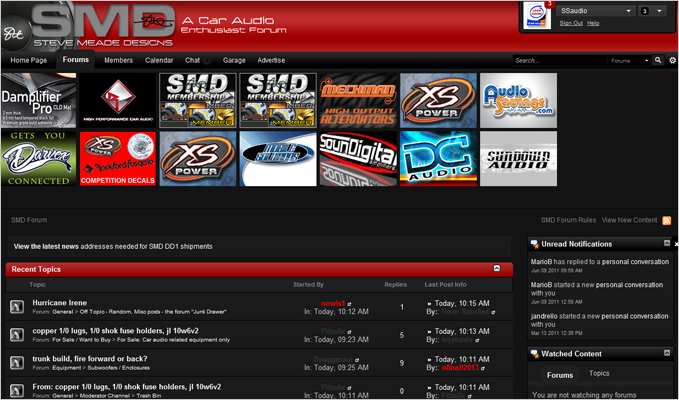This screenshot has width=679, height=400.
Task: Click the topic icon beside Hurricane Irene
Action: 17,307
